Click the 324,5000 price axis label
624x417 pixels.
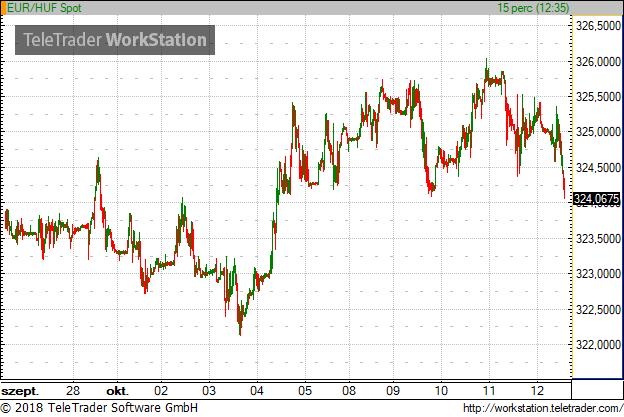598,168
